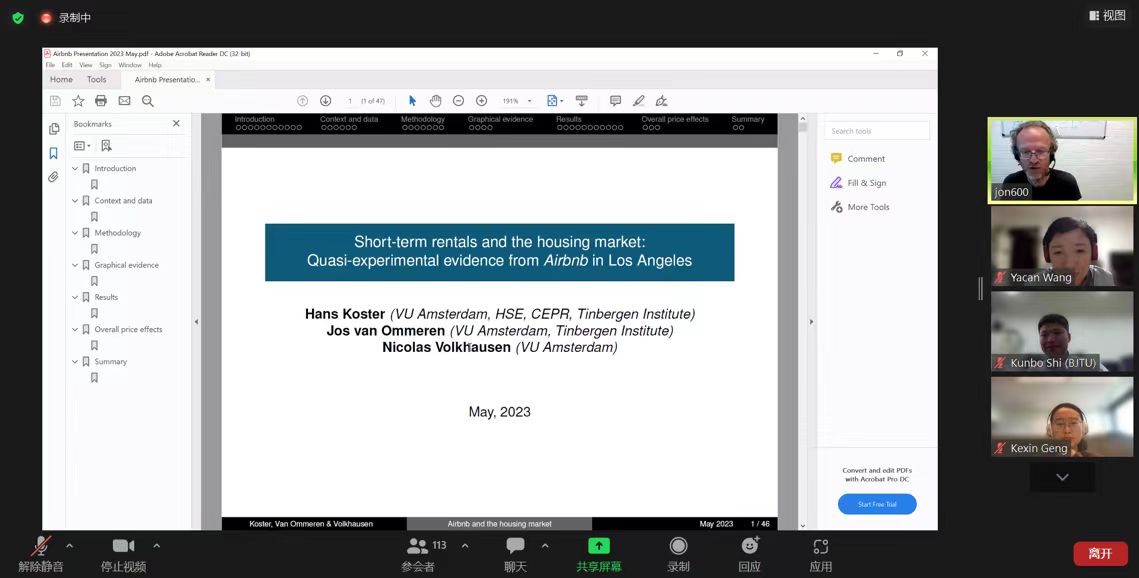The image size is (1139, 578).
Task: Open the bookmark options list dropdown
Action: [x=82, y=145]
